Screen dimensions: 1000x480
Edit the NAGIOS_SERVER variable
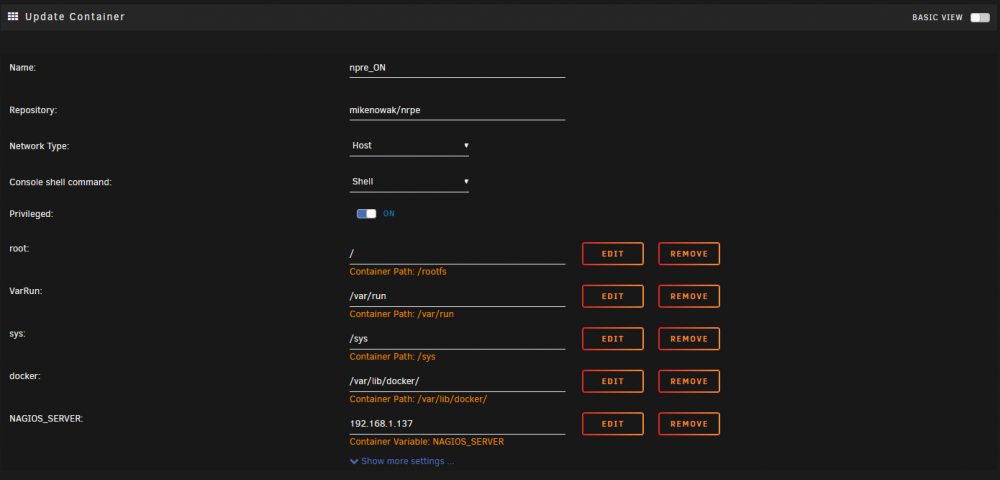click(x=613, y=424)
